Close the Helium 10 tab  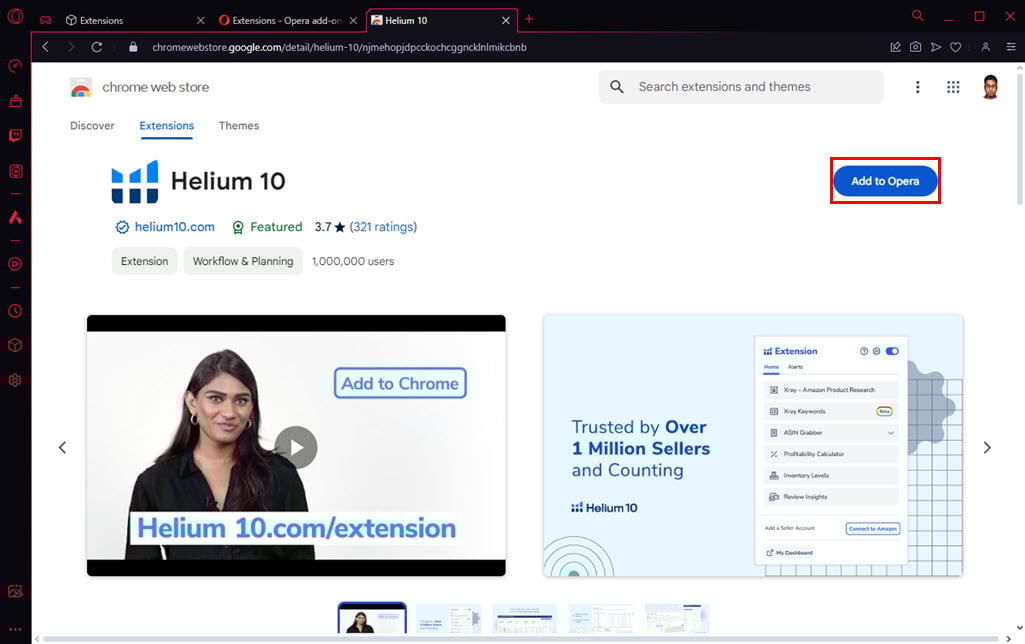coord(506,20)
